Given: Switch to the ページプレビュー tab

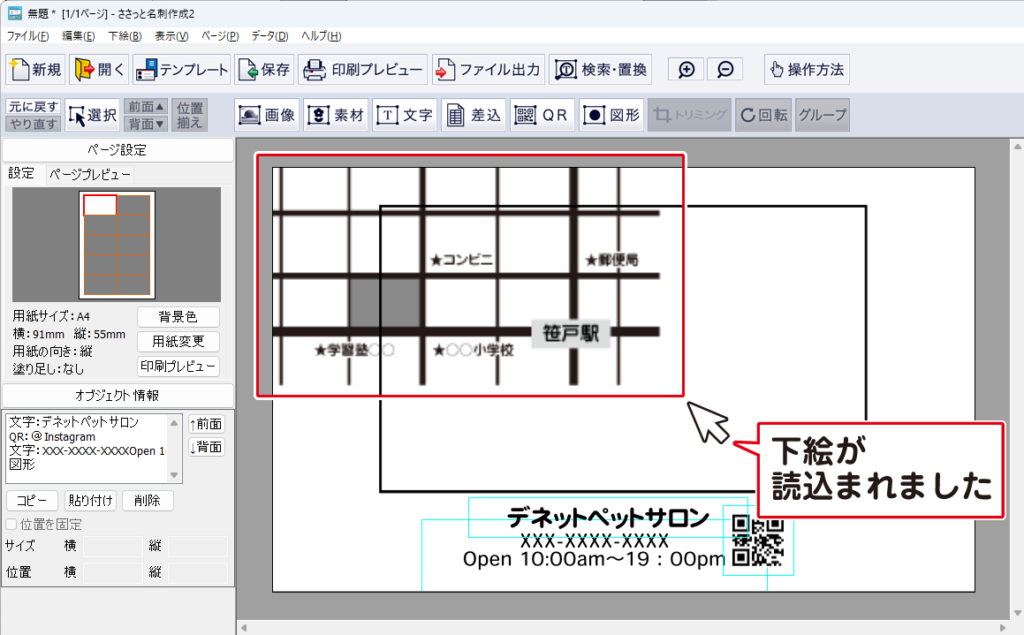Looking at the screenshot, I should pos(90,174).
